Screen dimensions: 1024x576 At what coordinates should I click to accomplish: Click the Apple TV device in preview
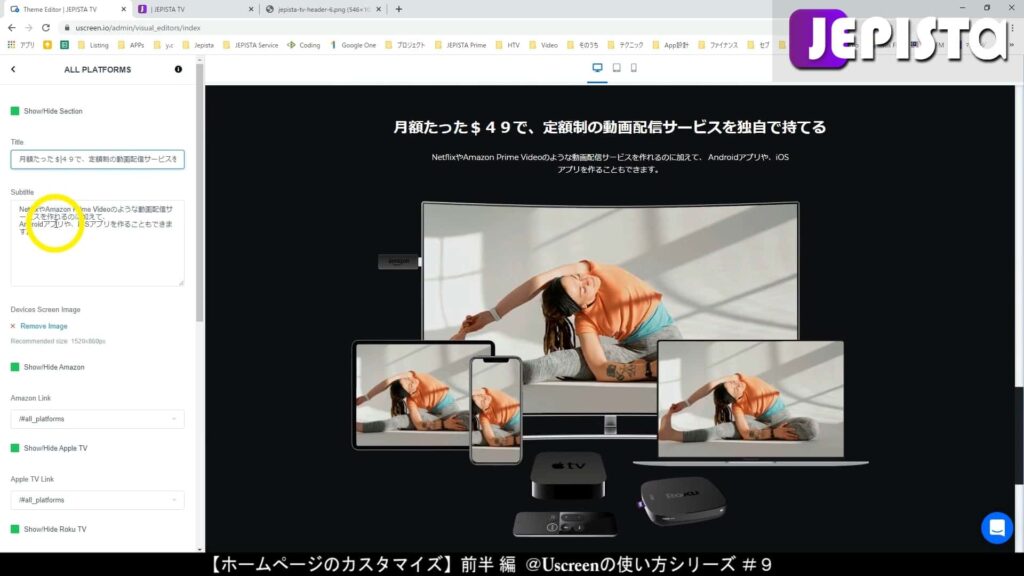pyautogui.click(x=568, y=475)
